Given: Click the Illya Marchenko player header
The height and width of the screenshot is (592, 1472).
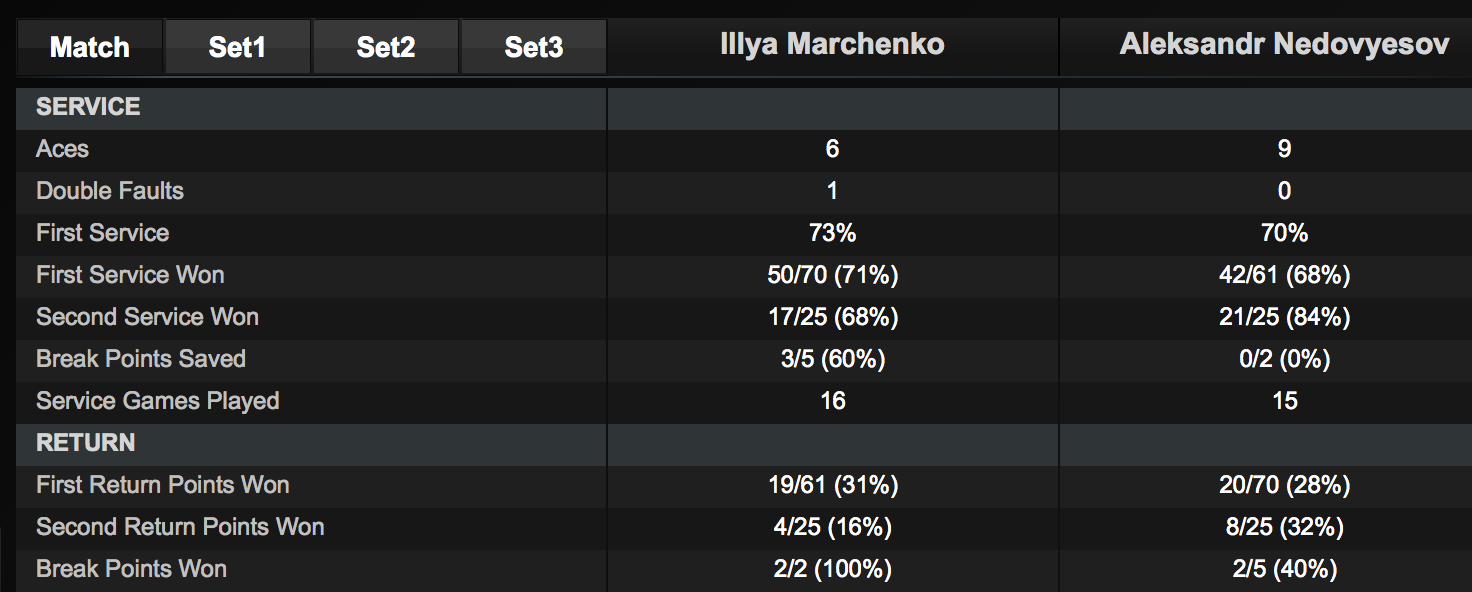Looking at the screenshot, I should point(832,44).
